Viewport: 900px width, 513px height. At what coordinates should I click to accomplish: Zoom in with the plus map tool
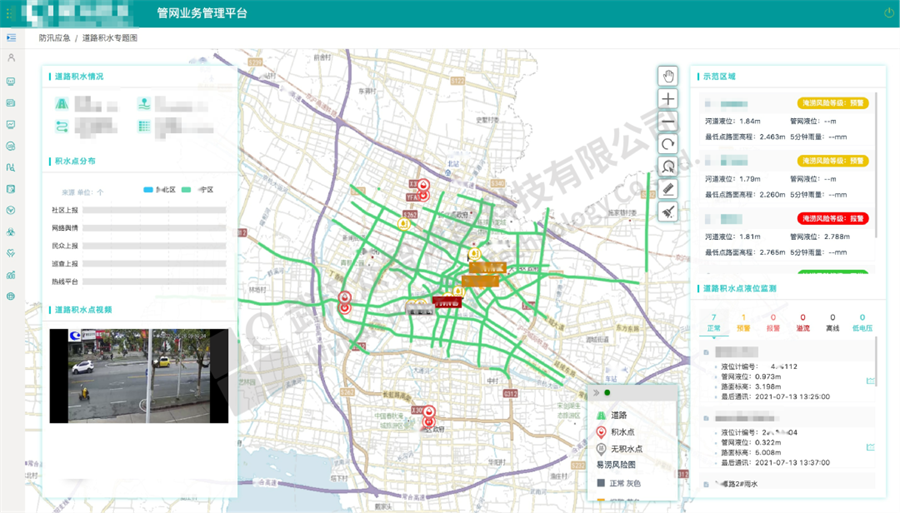(x=668, y=99)
